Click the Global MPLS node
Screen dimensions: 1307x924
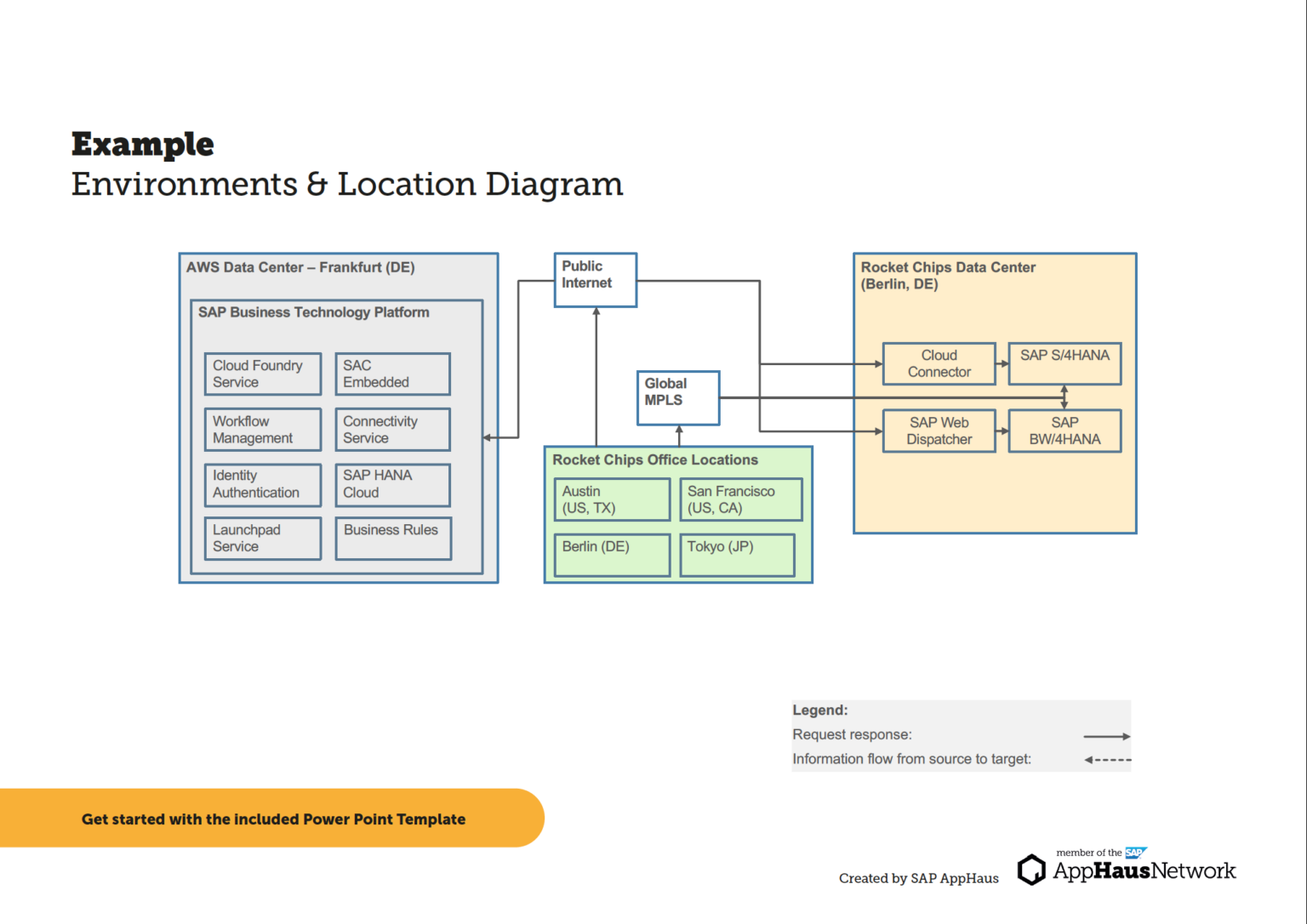(x=677, y=396)
